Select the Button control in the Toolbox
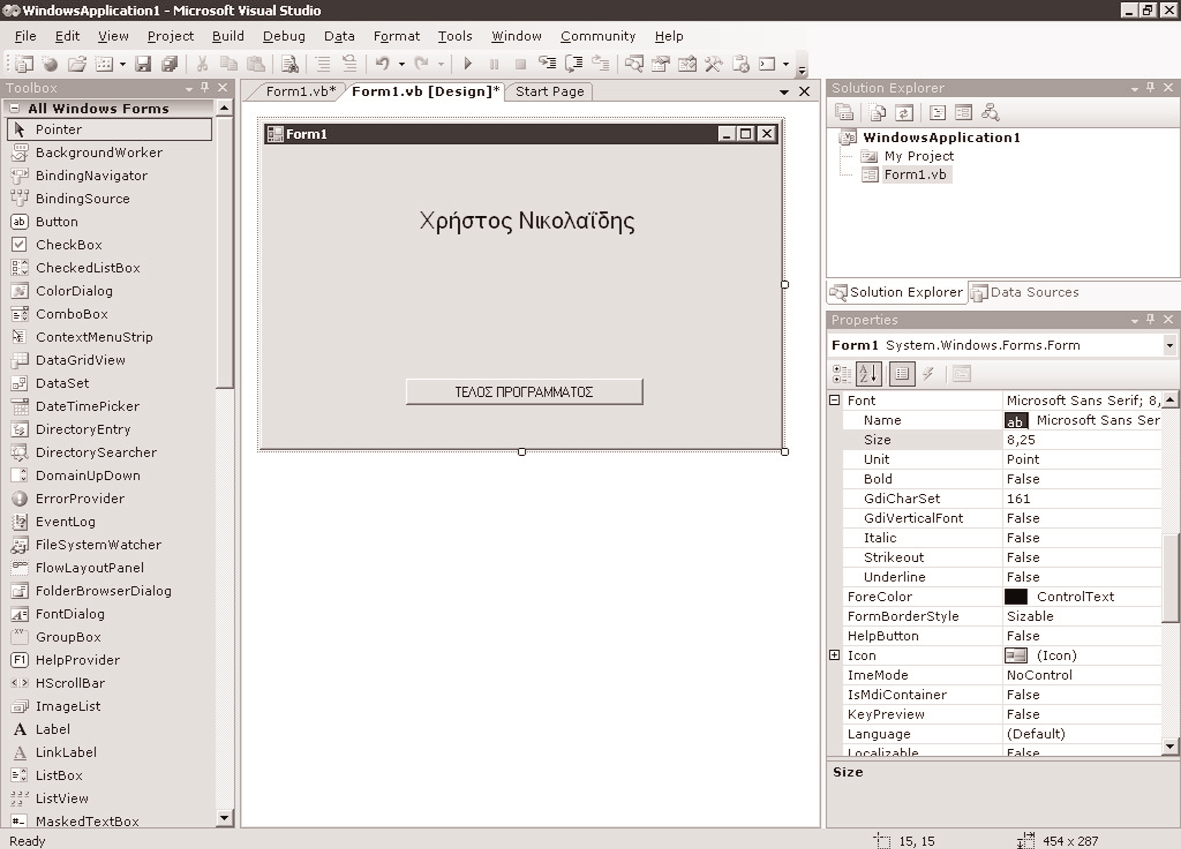This screenshot has height=849, width=1181. coord(56,221)
